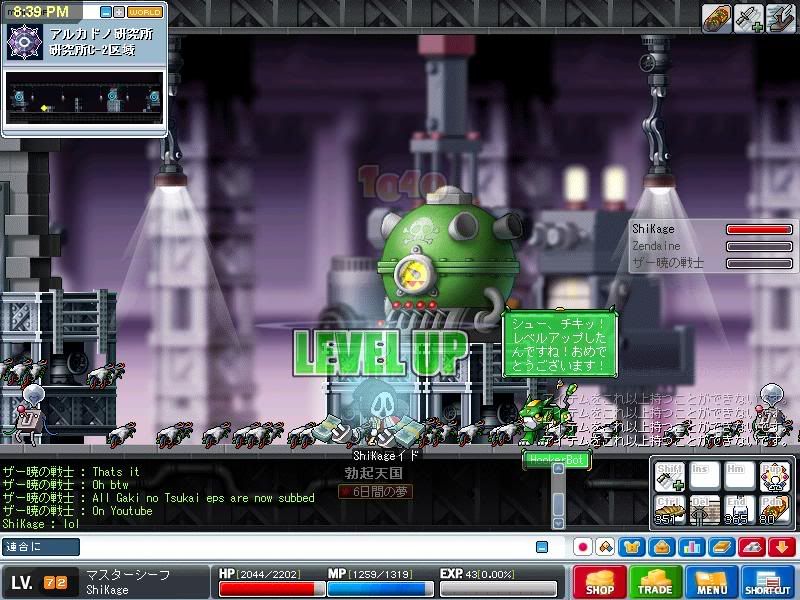Click the job title マスターシーフ
800x600 pixels.
pyautogui.click(x=128, y=575)
